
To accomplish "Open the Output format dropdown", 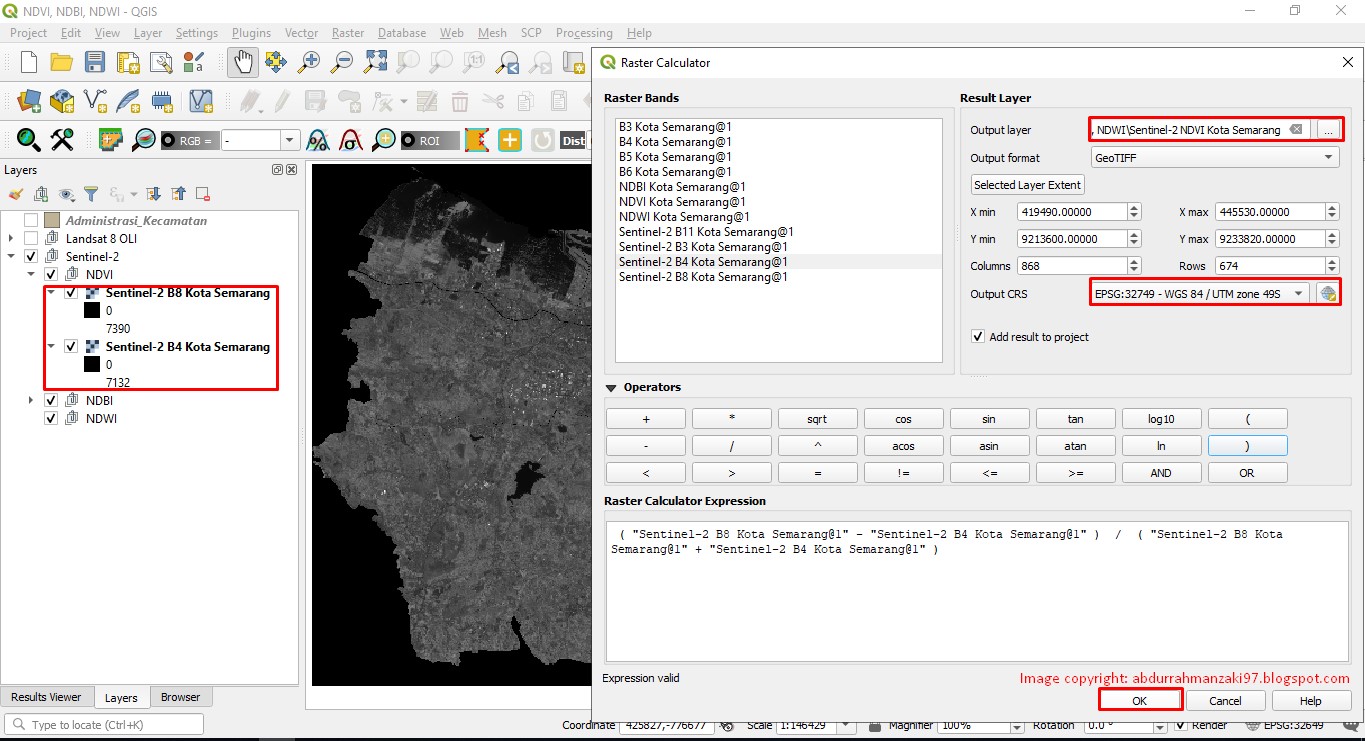I will point(1328,157).
